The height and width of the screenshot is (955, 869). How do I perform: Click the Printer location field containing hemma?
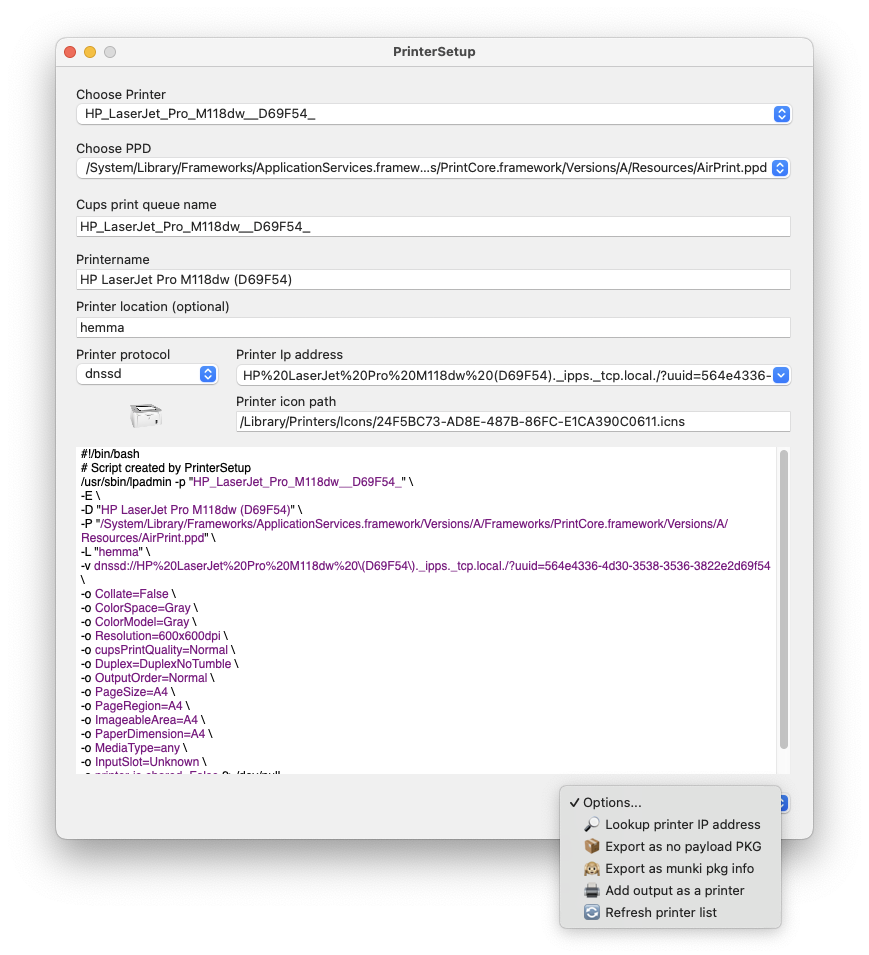coord(433,327)
